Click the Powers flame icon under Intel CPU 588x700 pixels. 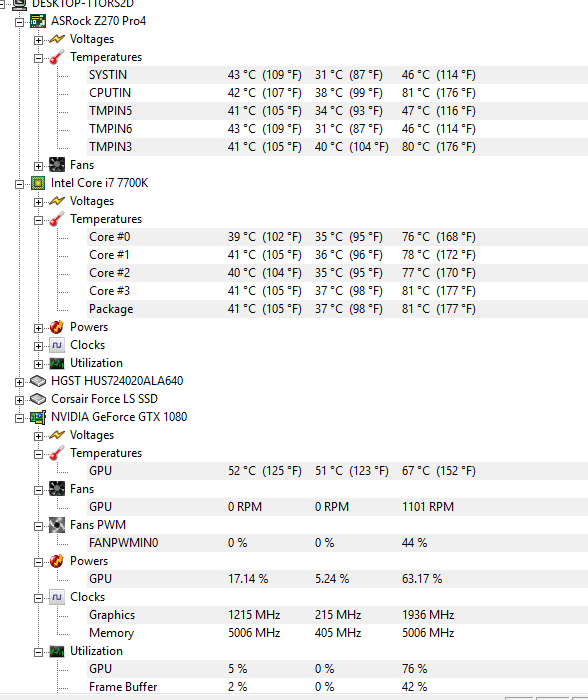click(x=57, y=327)
